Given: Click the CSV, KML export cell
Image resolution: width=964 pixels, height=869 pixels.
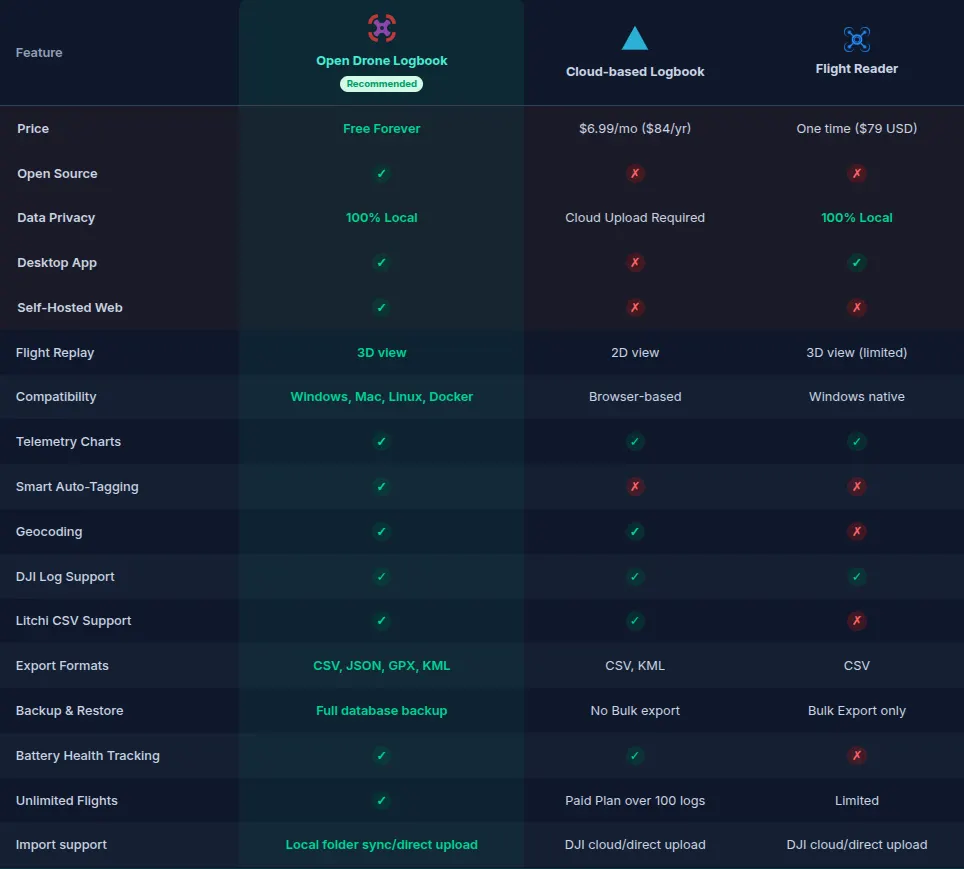Looking at the screenshot, I should tap(635, 665).
